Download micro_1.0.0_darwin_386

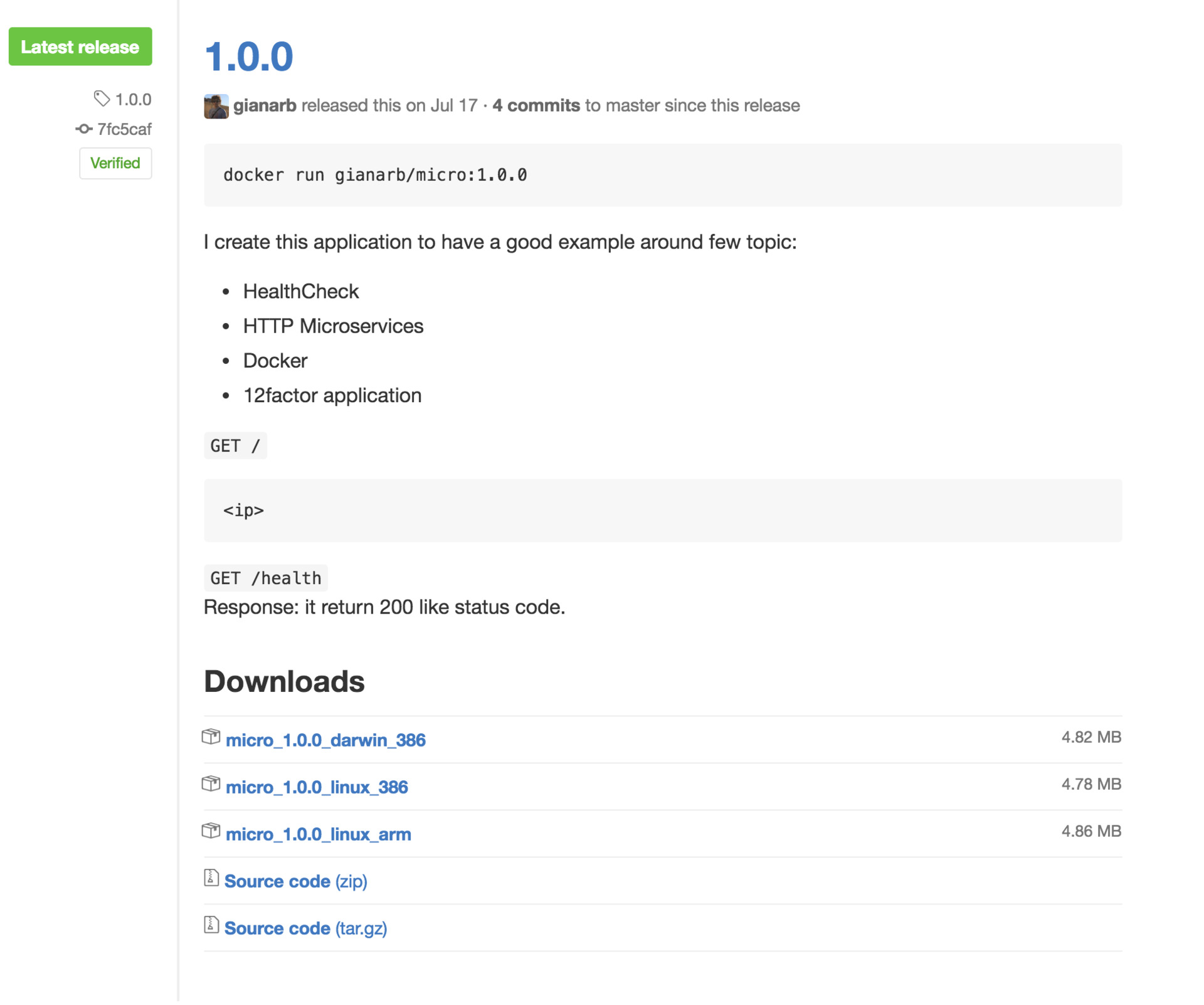click(x=325, y=740)
